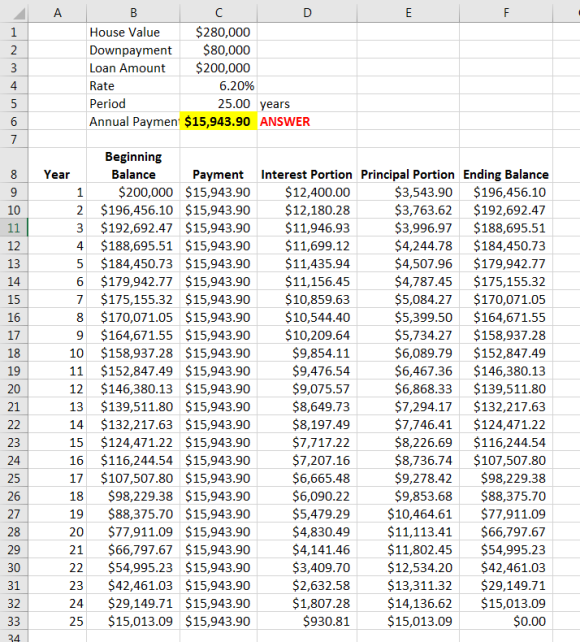Click ending balance $98,229.38 in year 17
The width and height of the screenshot is (580, 642).
click(x=506, y=478)
